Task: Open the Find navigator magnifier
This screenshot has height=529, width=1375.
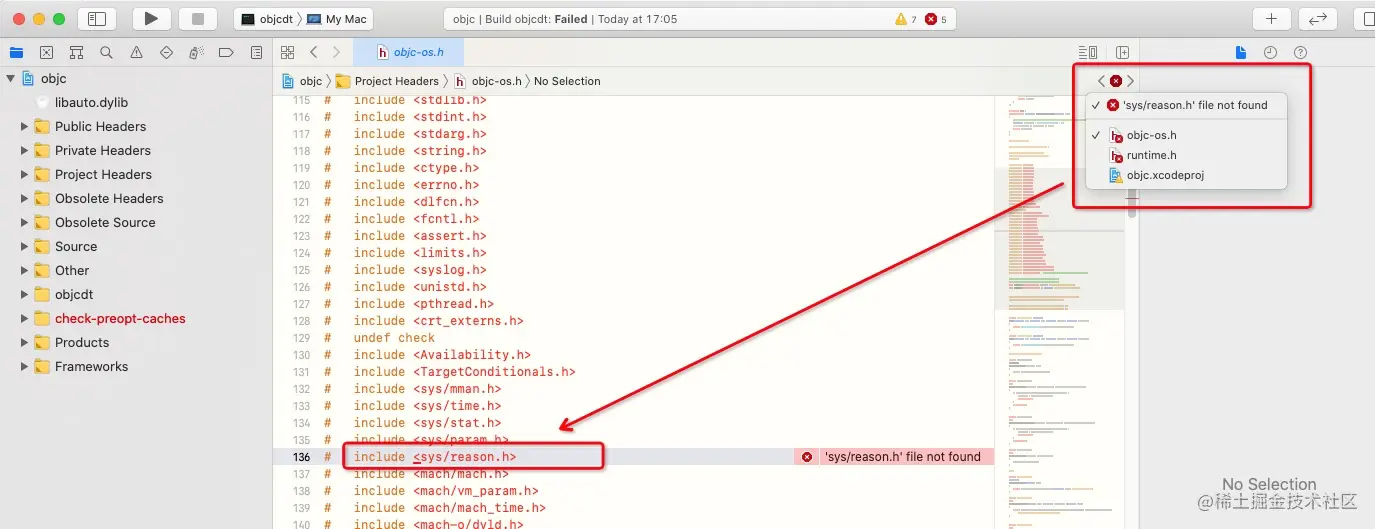Action: click(x=106, y=52)
